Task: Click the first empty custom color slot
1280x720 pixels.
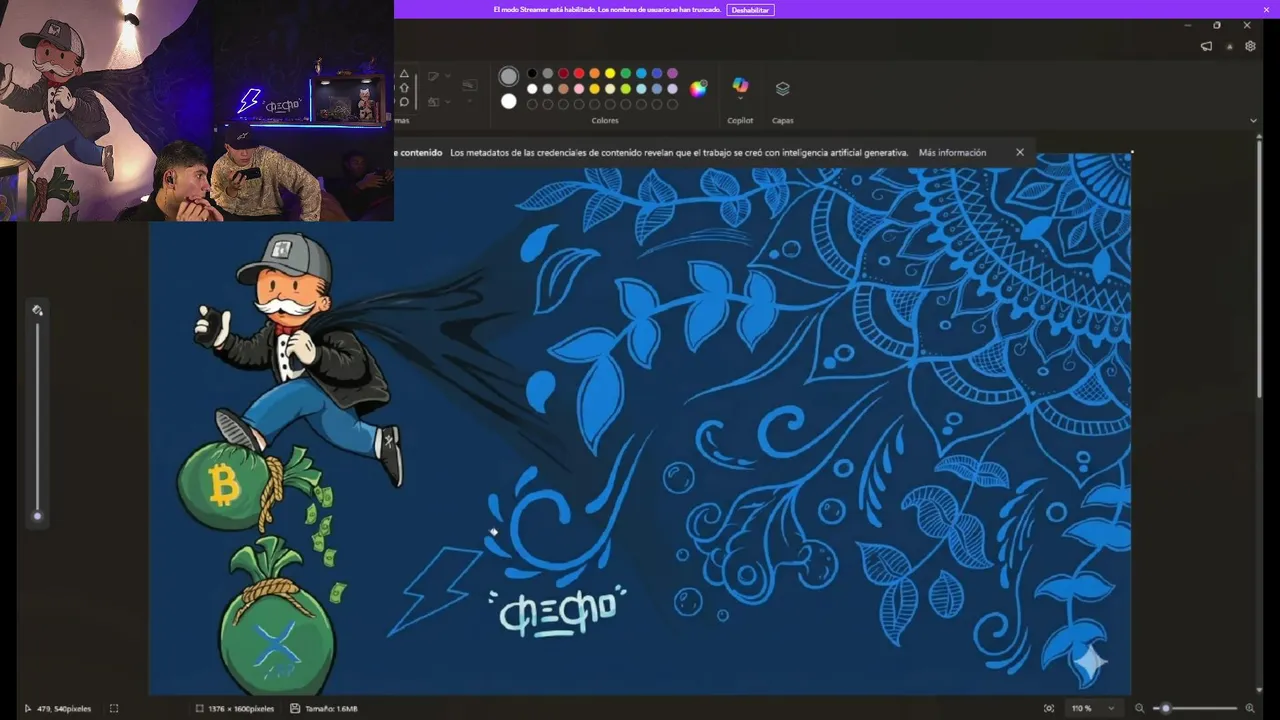Action: point(532,104)
